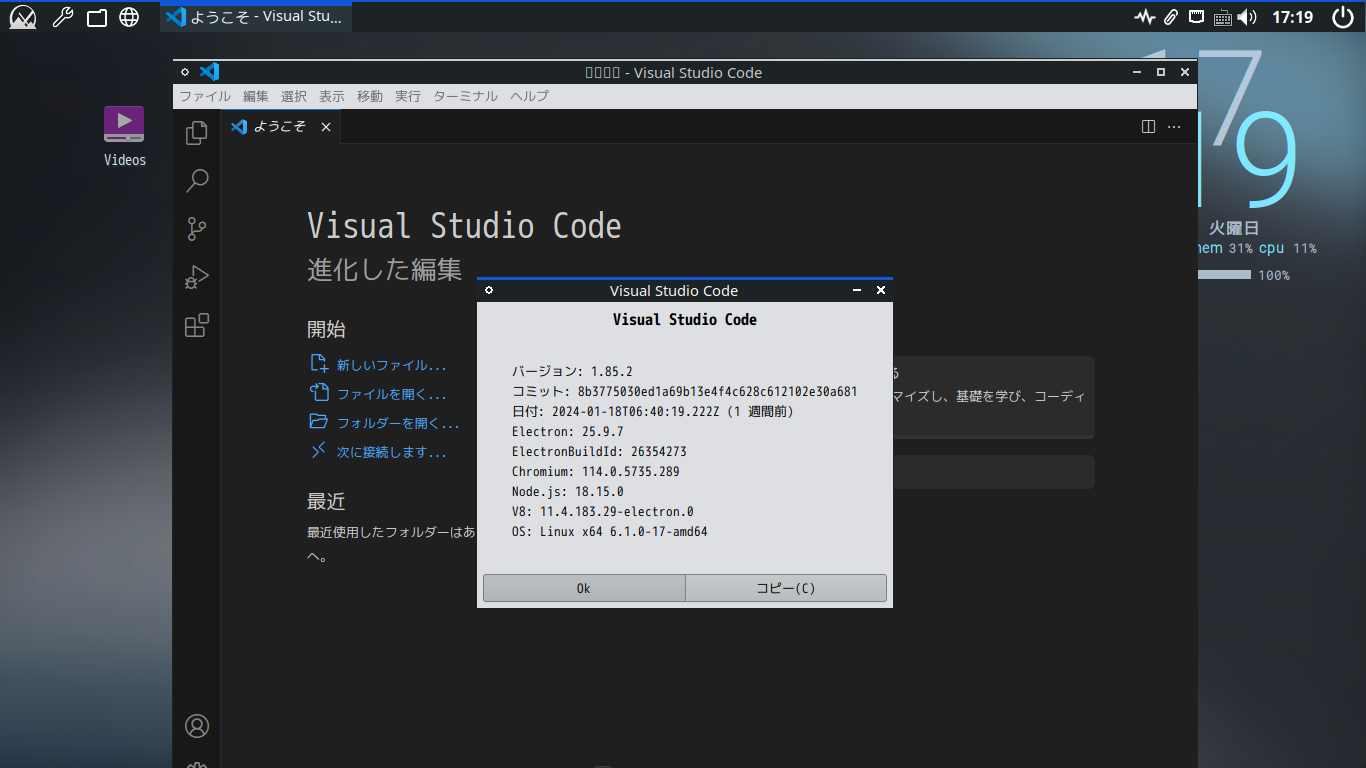Click the remote connect icon beside 次に接続します
Image resolution: width=1366 pixels, height=768 pixels.
[318, 451]
